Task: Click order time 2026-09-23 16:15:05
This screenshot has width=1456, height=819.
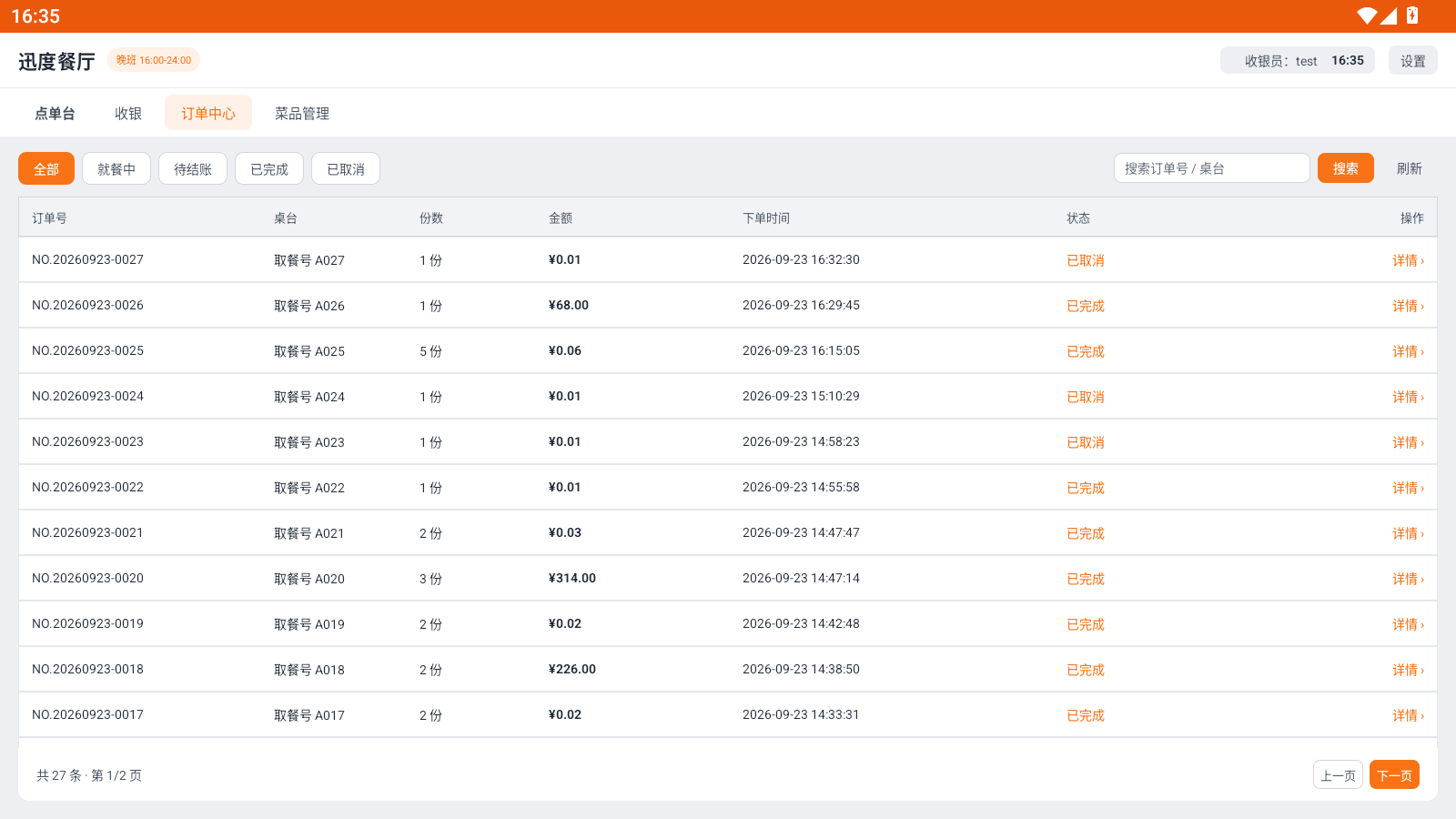Action: pyautogui.click(x=801, y=350)
